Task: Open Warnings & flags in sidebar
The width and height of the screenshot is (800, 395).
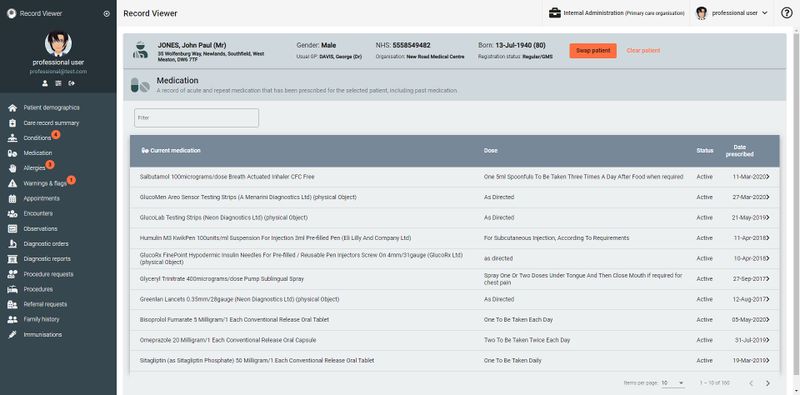Action: click(x=45, y=183)
